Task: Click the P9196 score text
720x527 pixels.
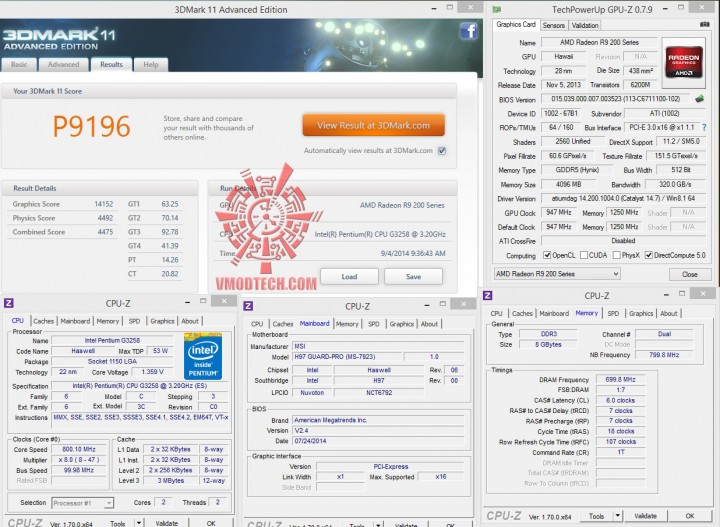Action: tap(91, 126)
